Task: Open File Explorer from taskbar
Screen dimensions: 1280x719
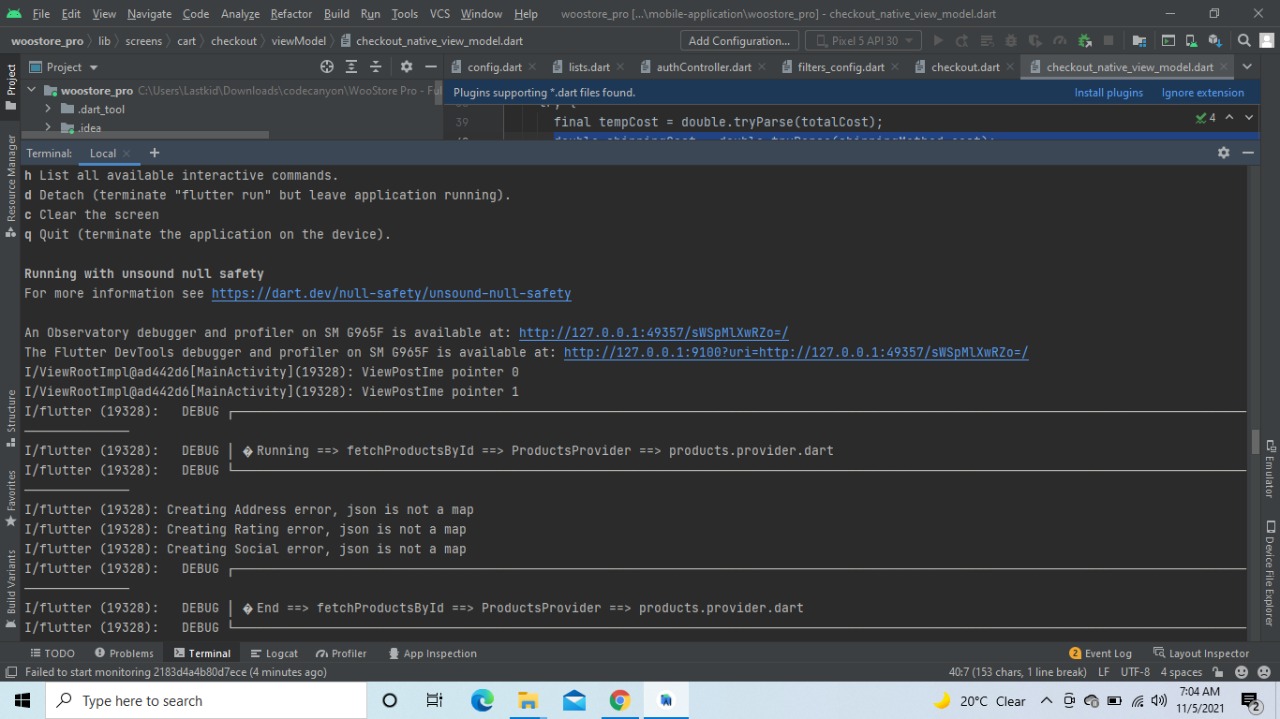Action: 528,700
